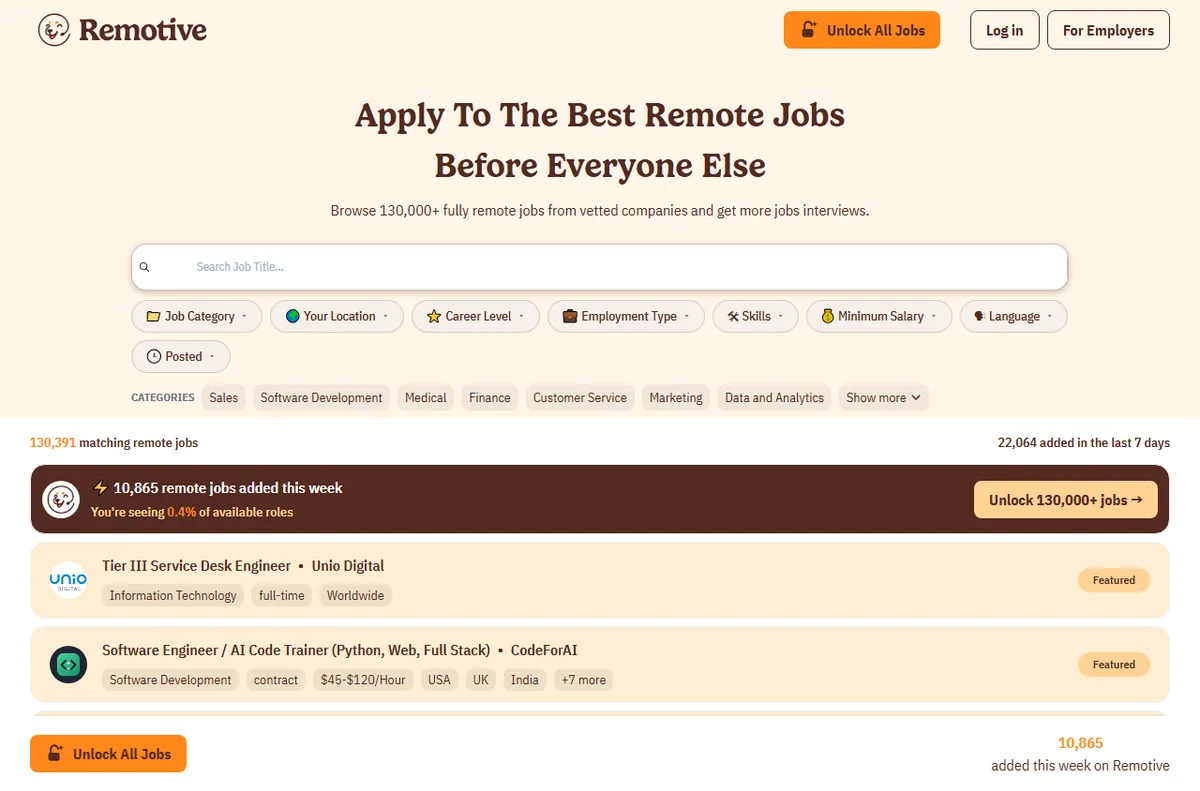Expand Show more categories
Viewport: 1200px width, 791px height.
[x=884, y=397]
